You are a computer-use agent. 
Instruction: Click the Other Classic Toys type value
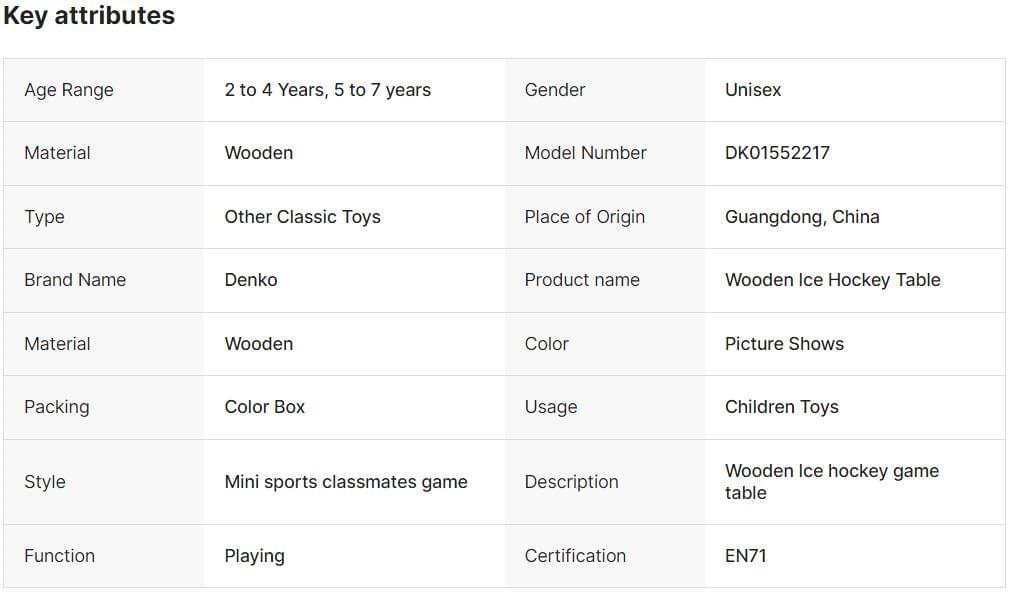[x=302, y=217]
